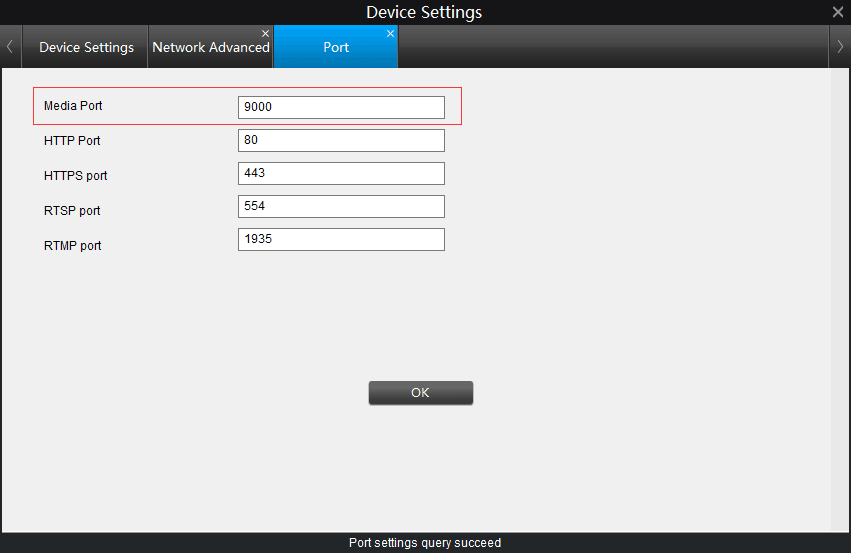Close the Device Settings window
851x553 pixels.
pos(838,12)
